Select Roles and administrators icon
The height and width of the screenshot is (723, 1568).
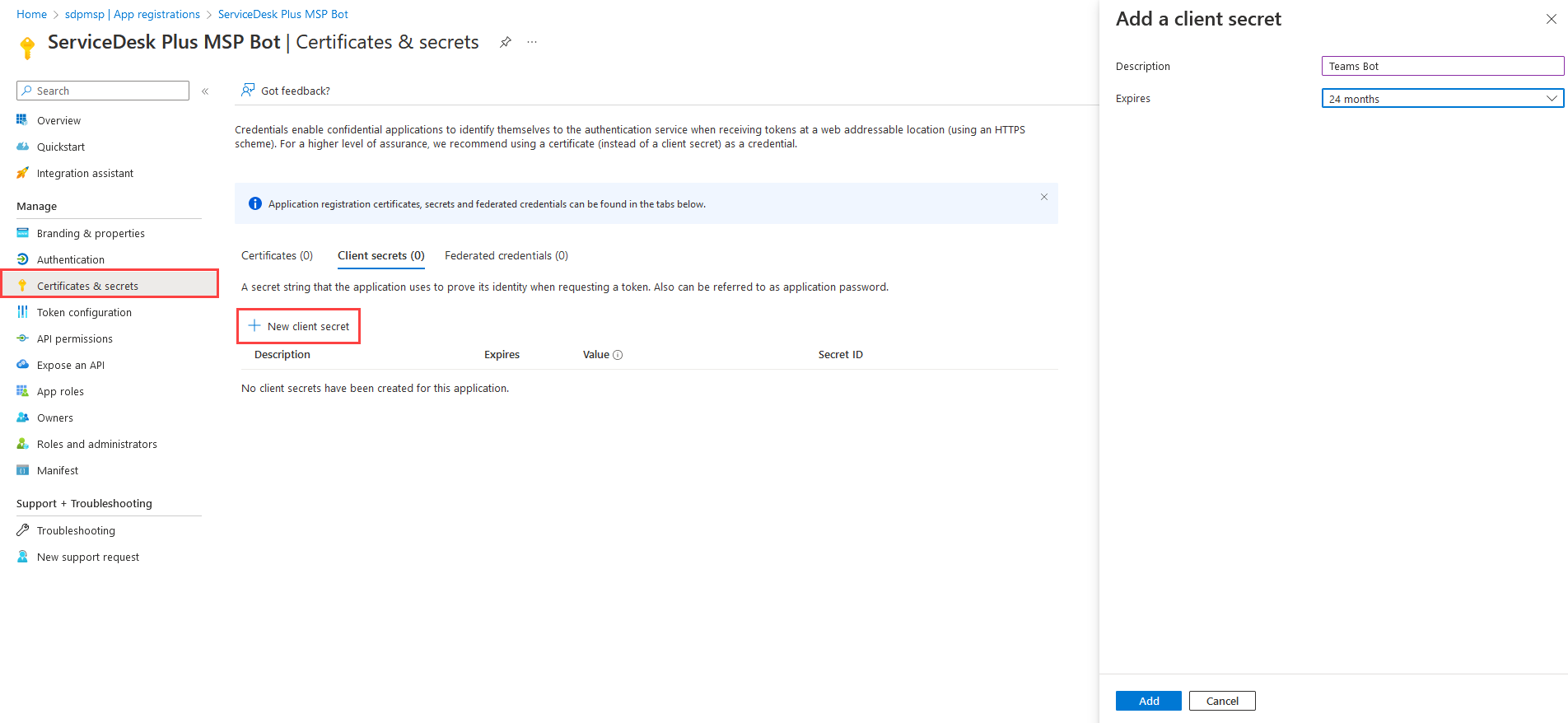pos(22,444)
